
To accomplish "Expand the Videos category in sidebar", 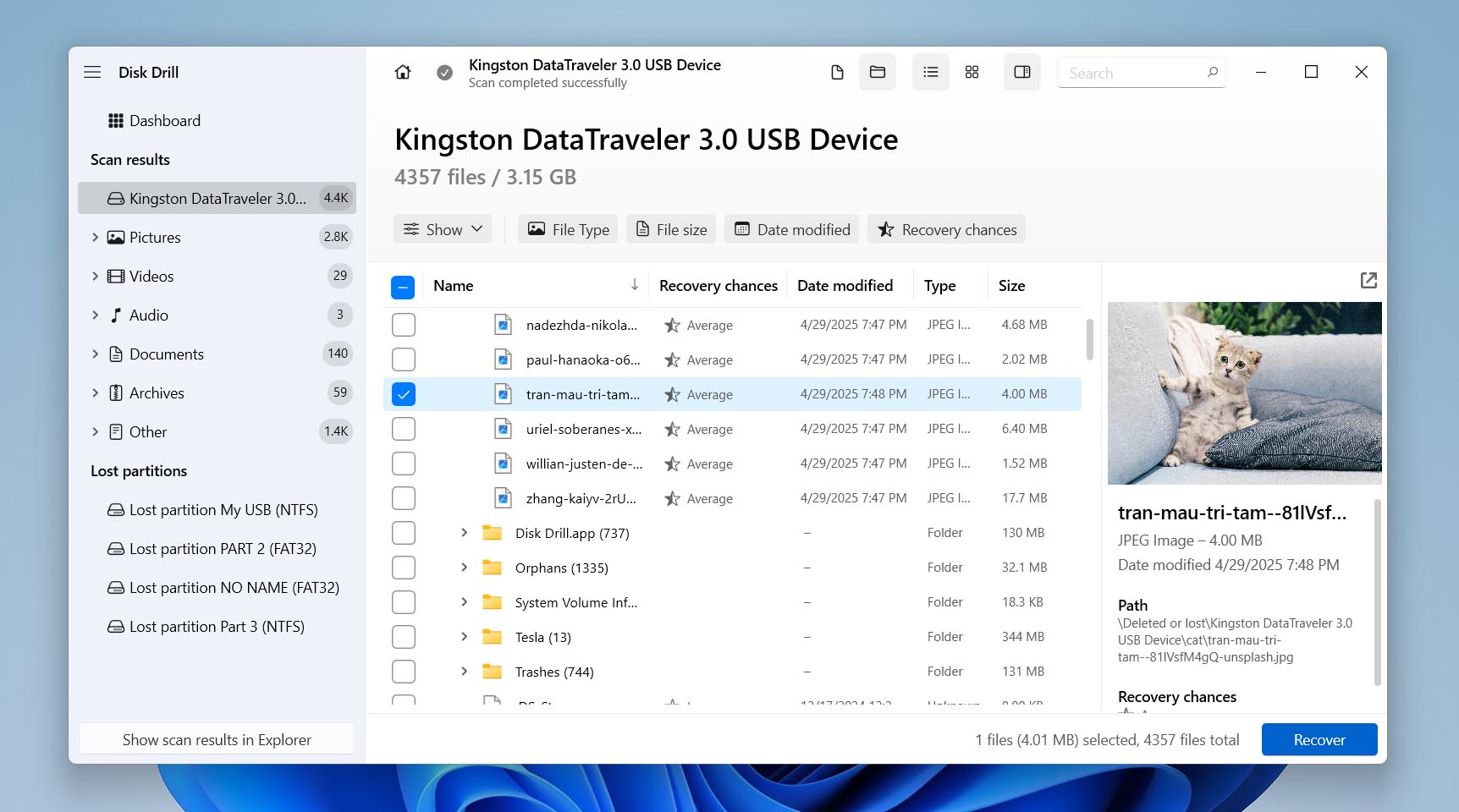I will coord(95,277).
